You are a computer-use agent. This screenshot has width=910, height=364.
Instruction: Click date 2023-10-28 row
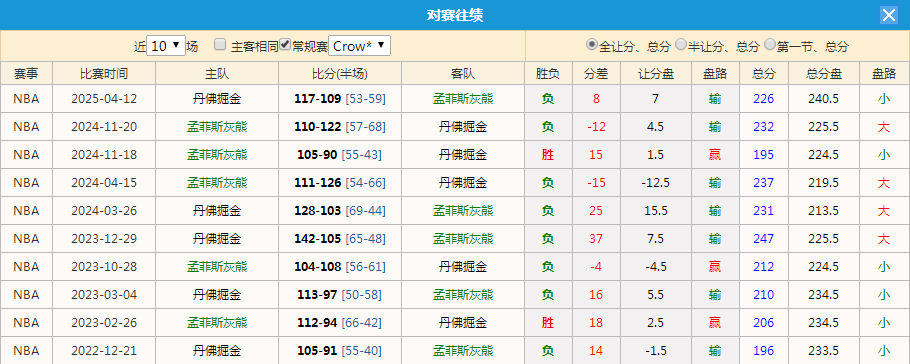pos(104,266)
